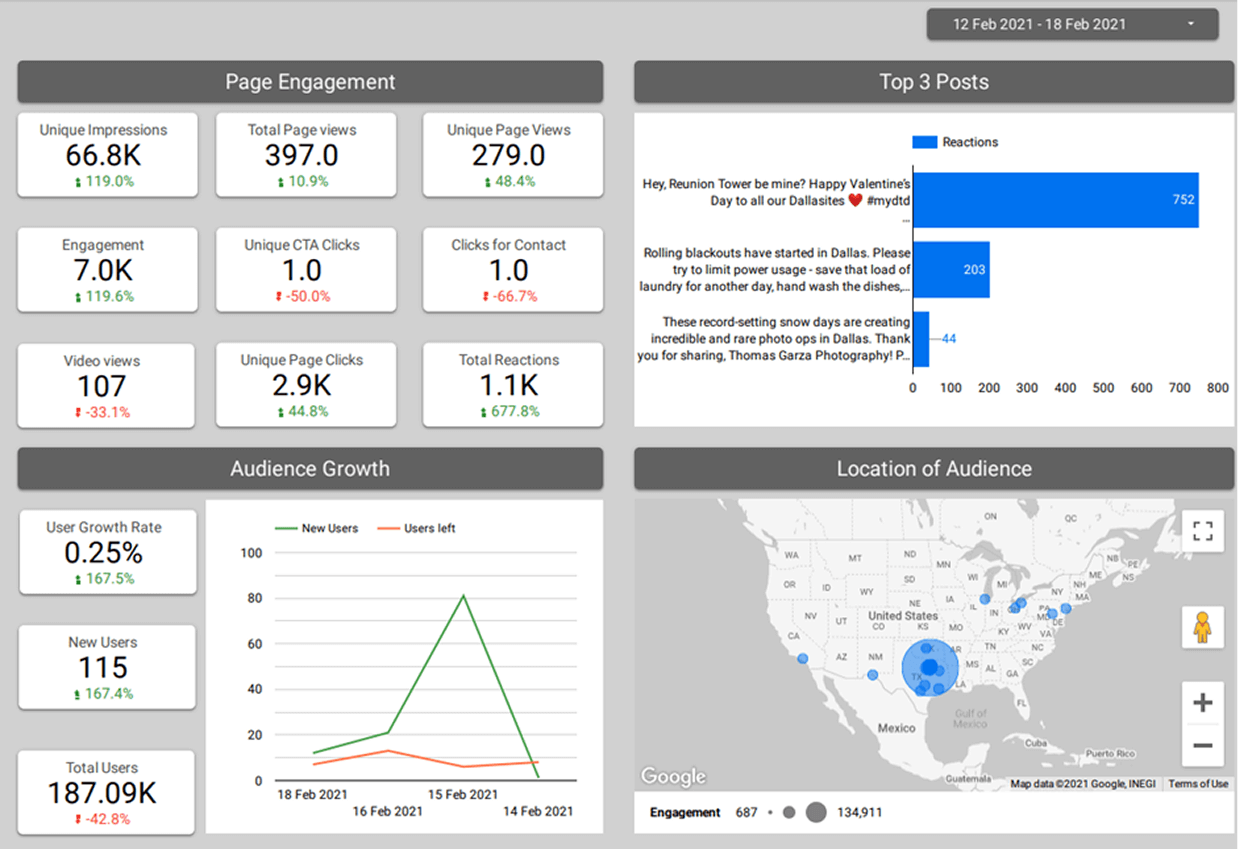Toggle Reactions legend in Top 3 Posts
This screenshot has width=1238, height=849.
tap(955, 142)
